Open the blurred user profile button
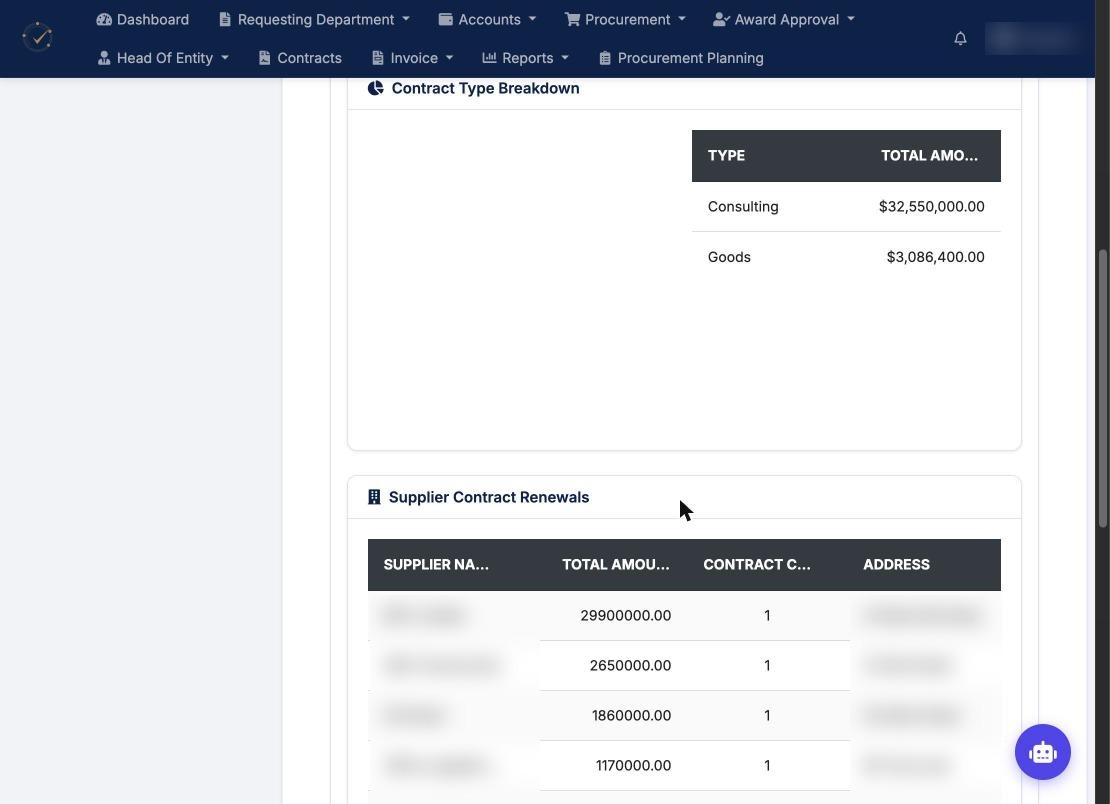The width and height of the screenshot is (1110, 804). click(x=1034, y=38)
